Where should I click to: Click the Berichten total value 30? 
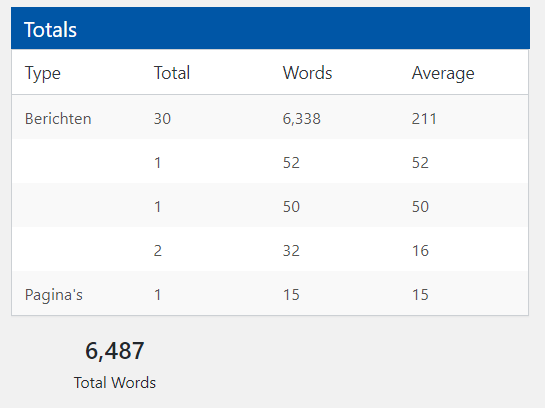pos(162,119)
